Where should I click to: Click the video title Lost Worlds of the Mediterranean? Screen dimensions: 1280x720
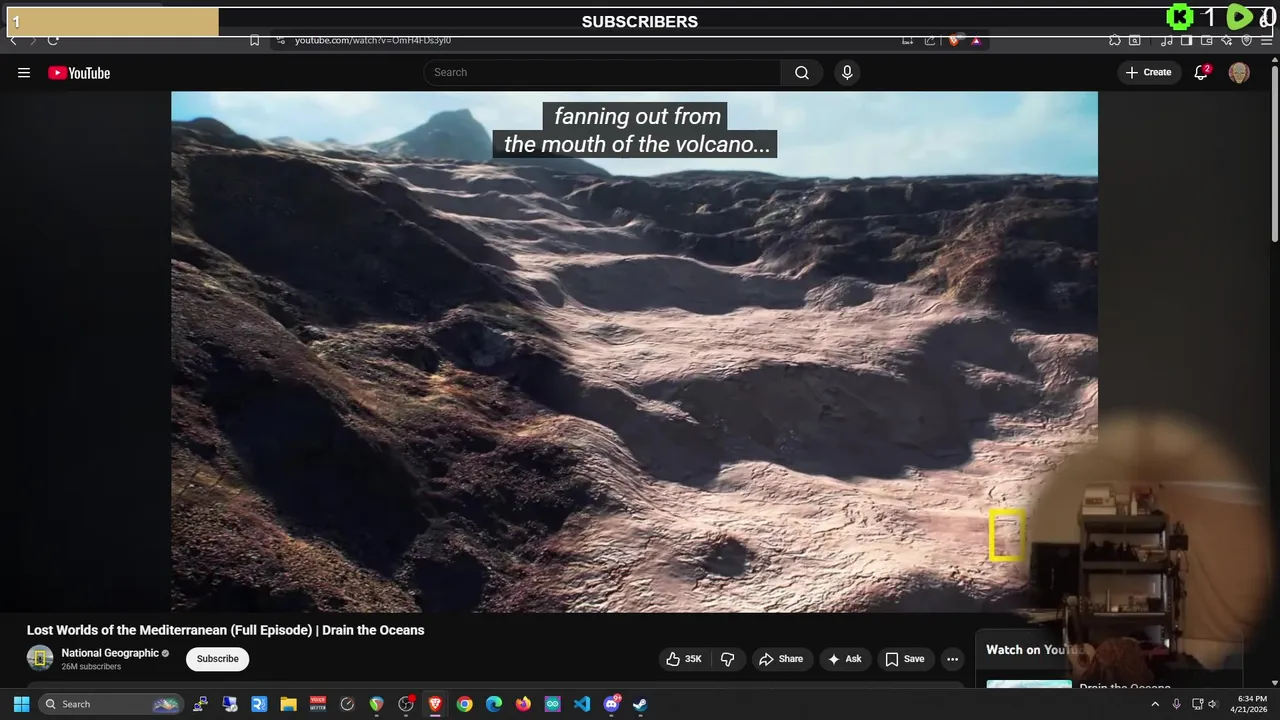(226, 630)
